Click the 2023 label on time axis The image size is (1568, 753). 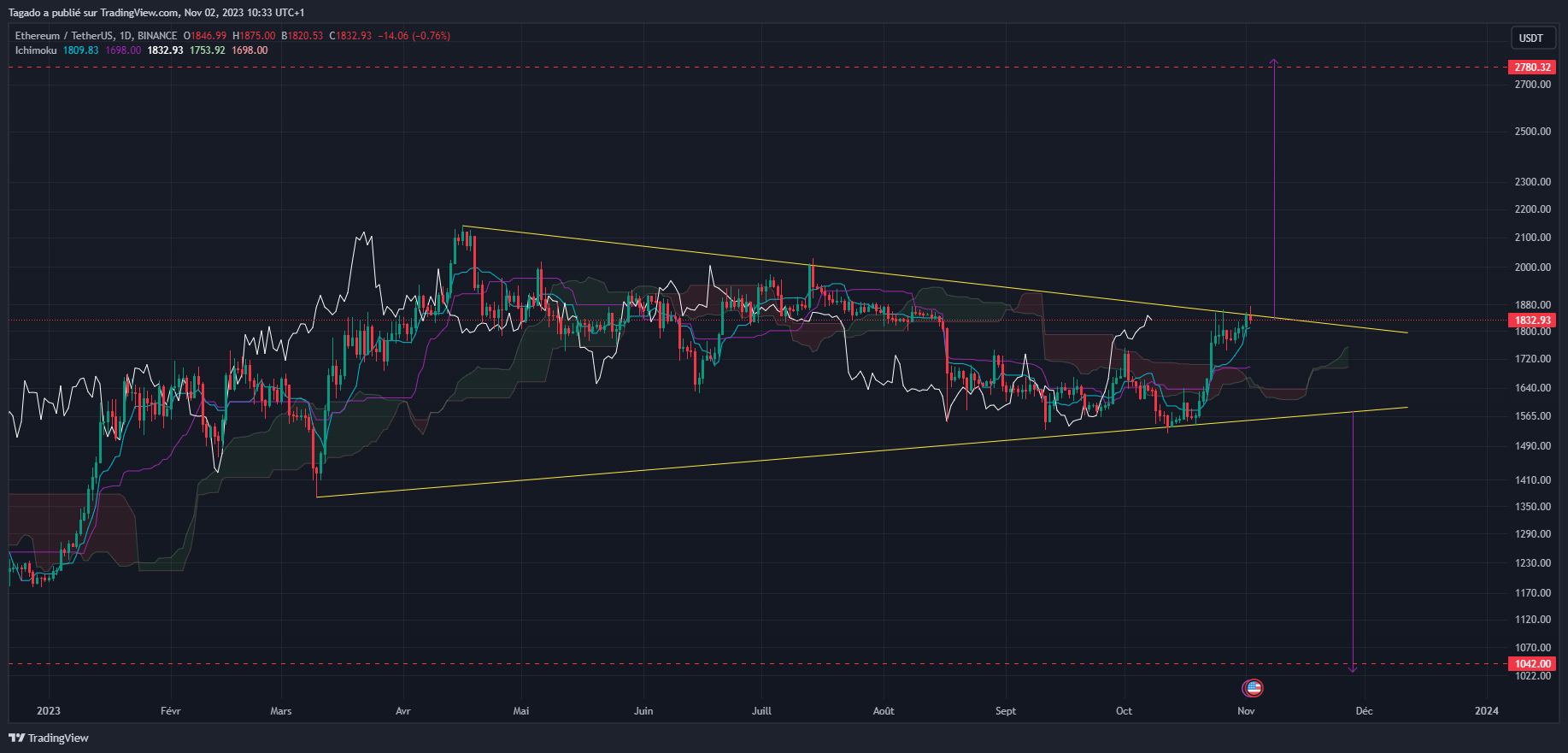(x=49, y=711)
